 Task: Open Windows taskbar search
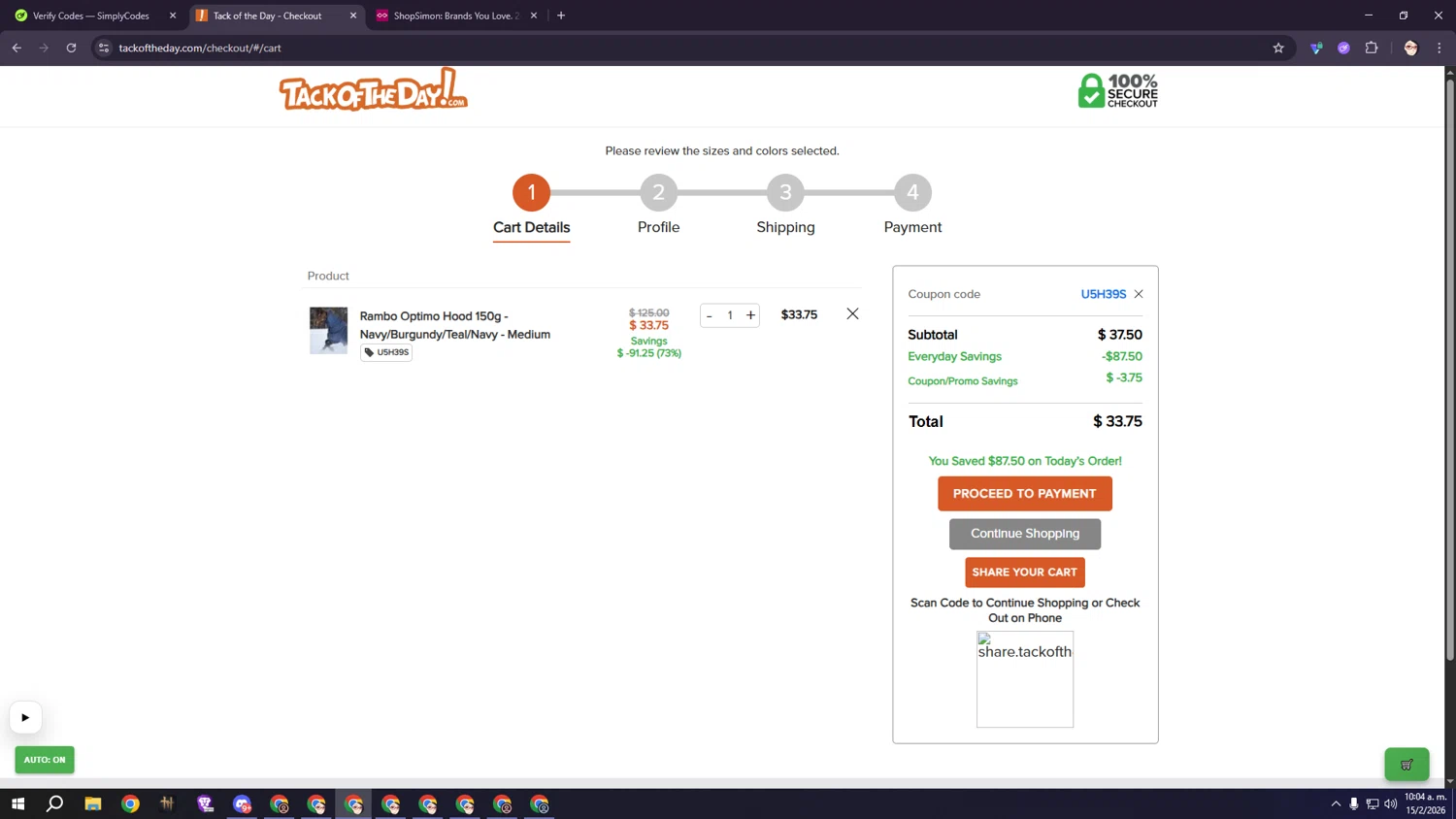(x=55, y=803)
